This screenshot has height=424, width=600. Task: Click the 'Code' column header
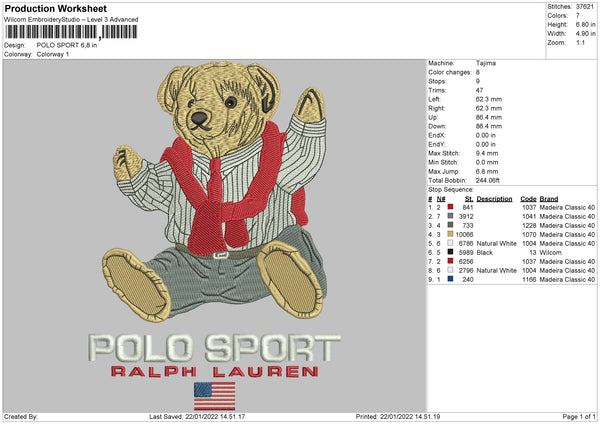click(x=528, y=199)
